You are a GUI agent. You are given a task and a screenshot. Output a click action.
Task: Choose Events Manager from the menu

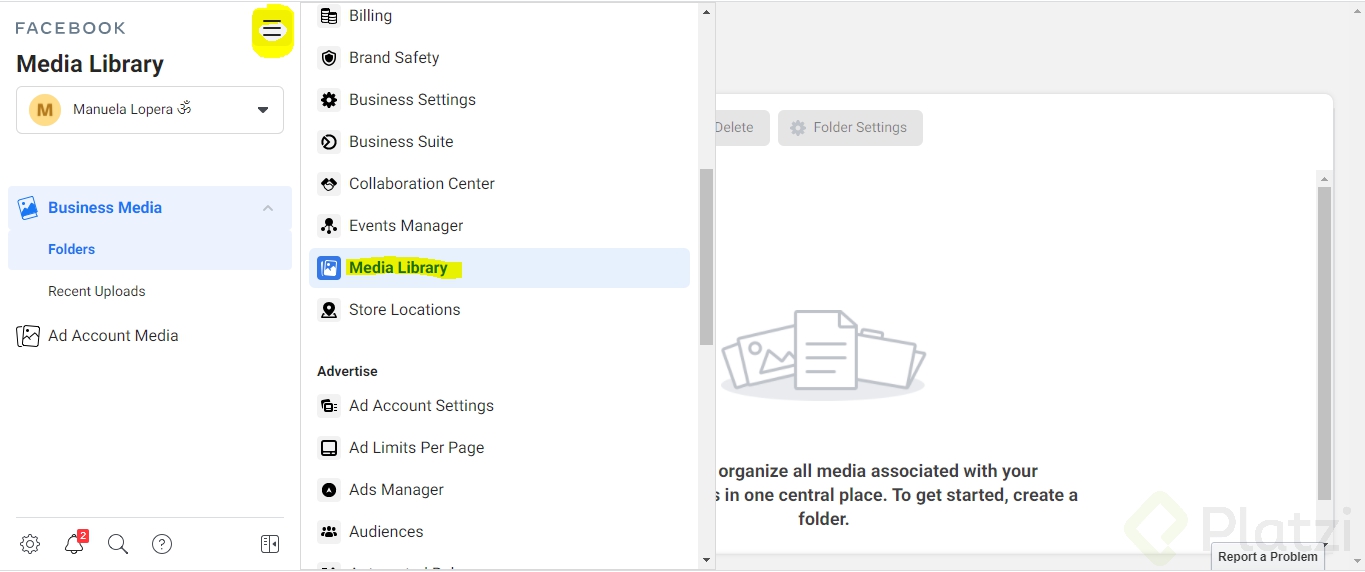(x=499, y=226)
